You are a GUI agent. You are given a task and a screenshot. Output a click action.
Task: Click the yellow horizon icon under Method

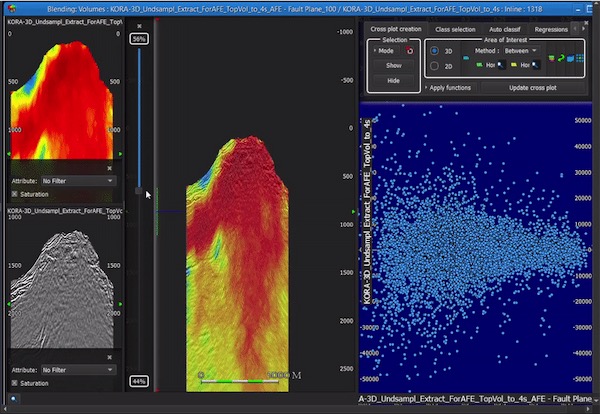[x=514, y=65]
